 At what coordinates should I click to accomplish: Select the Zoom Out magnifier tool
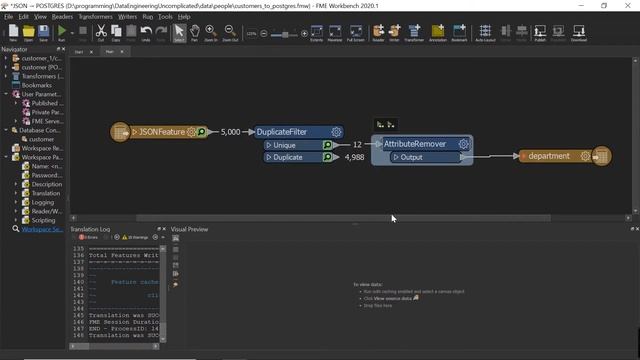click(x=230, y=32)
